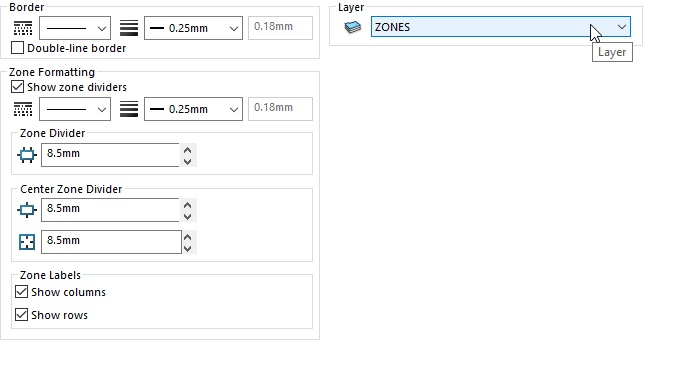Open the Zone Formatting line style dropdown

[75, 109]
